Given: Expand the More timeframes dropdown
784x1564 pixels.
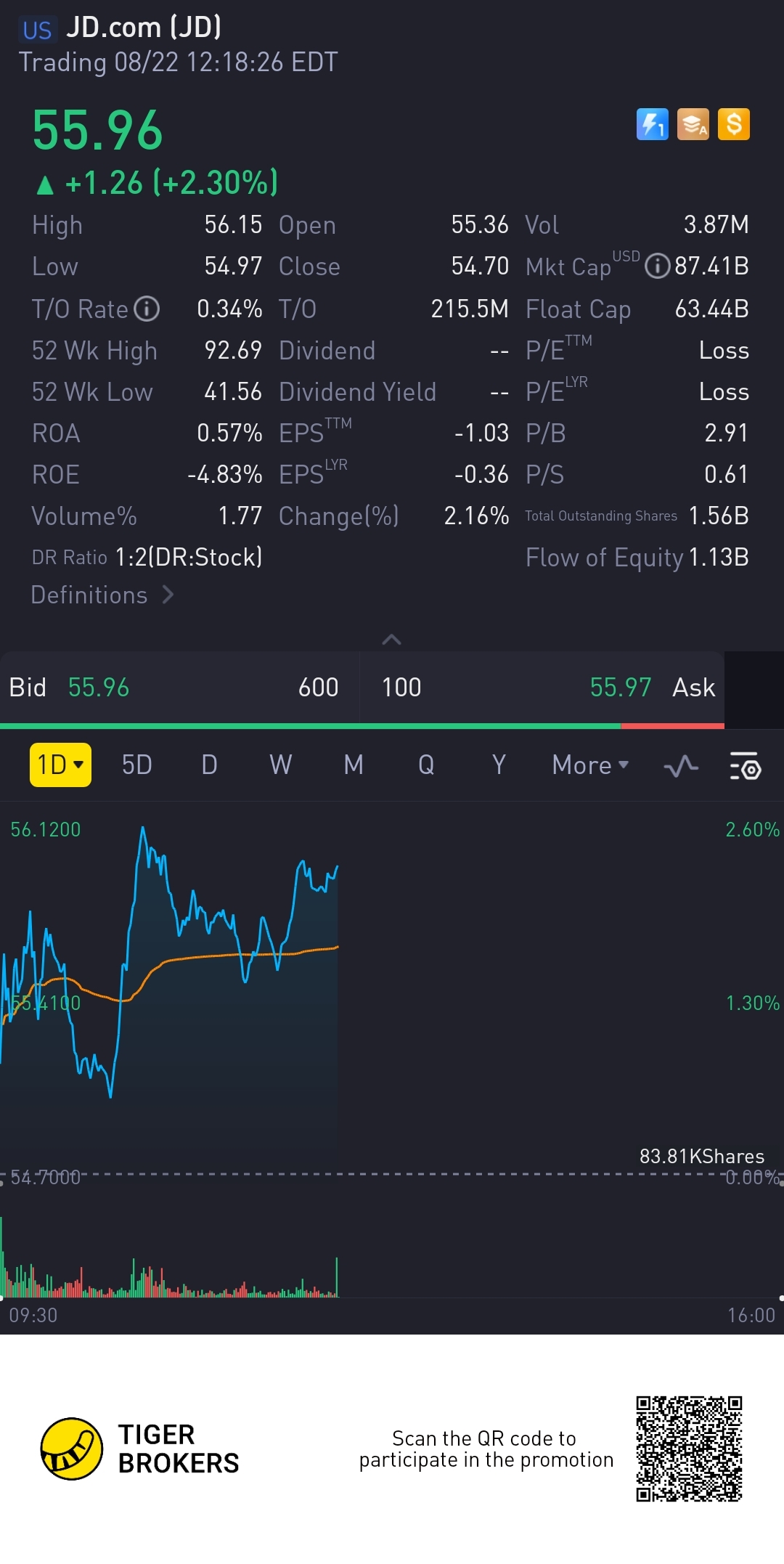Looking at the screenshot, I should pyautogui.click(x=589, y=765).
